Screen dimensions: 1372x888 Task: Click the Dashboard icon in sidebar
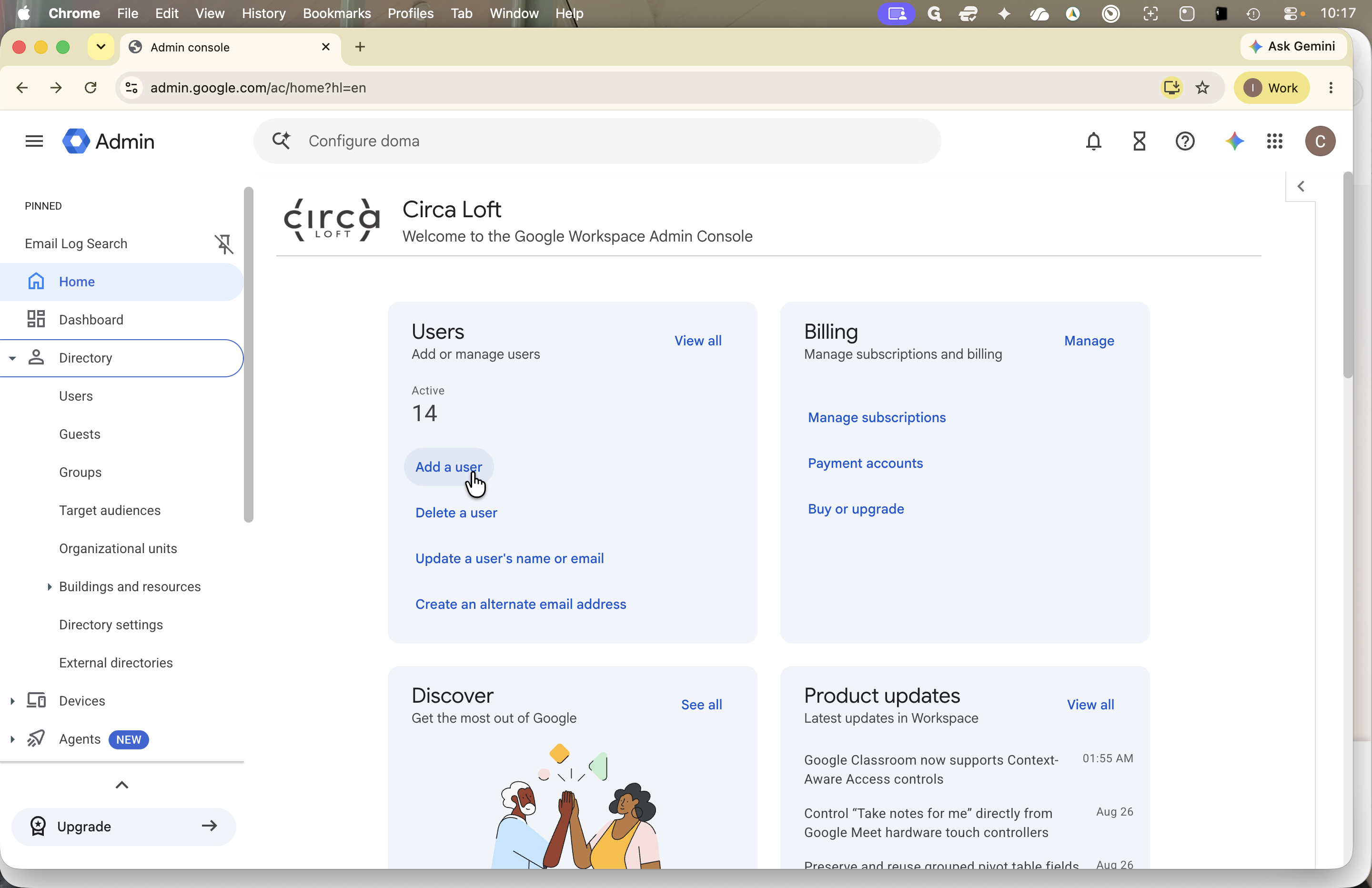click(36, 320)
